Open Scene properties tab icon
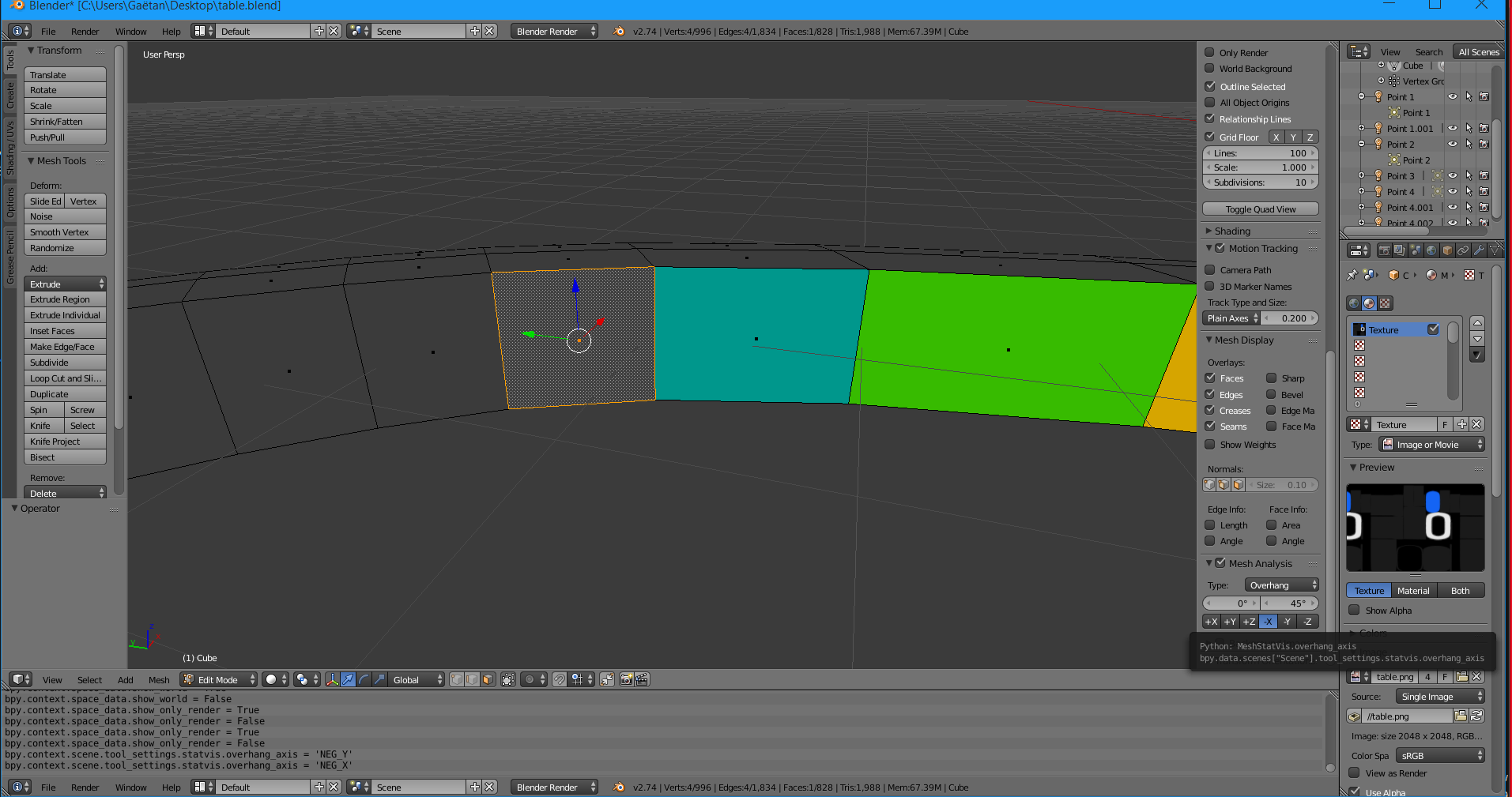This screenshot has width=1512, height=797. (x=1416, y=250)
